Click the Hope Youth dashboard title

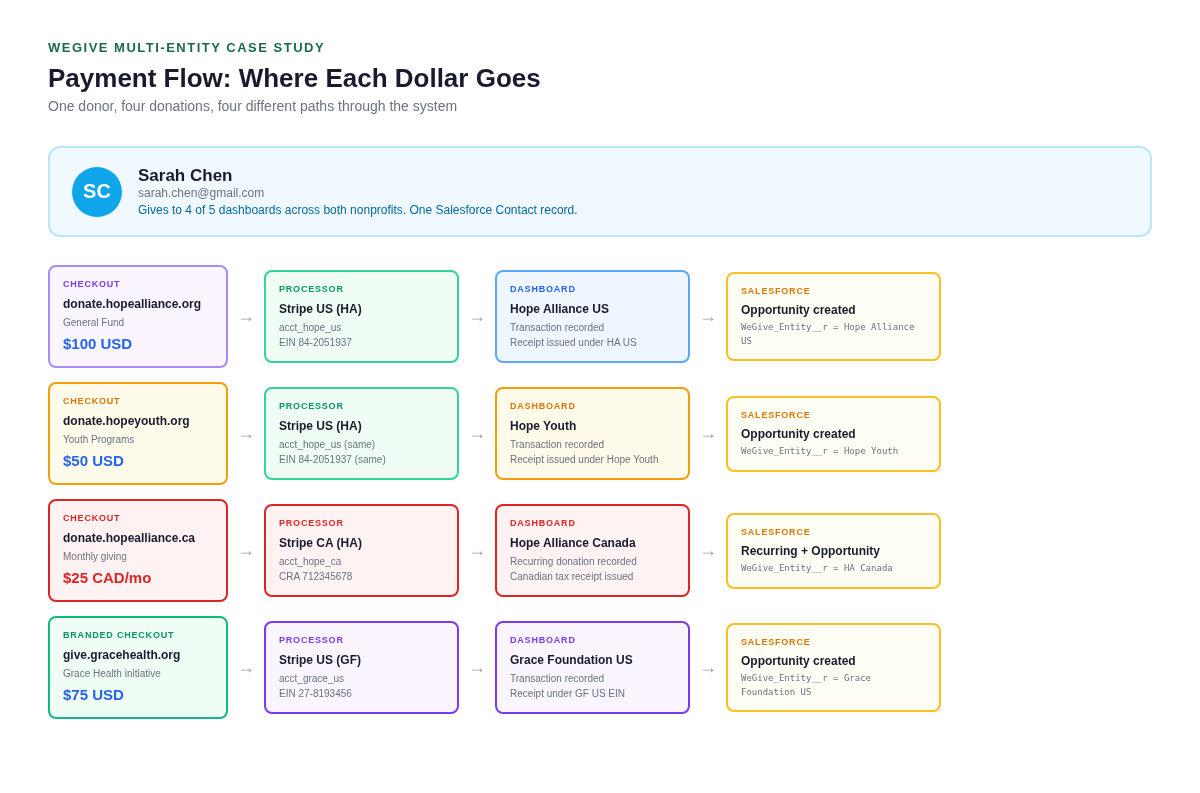coord(543,426)
